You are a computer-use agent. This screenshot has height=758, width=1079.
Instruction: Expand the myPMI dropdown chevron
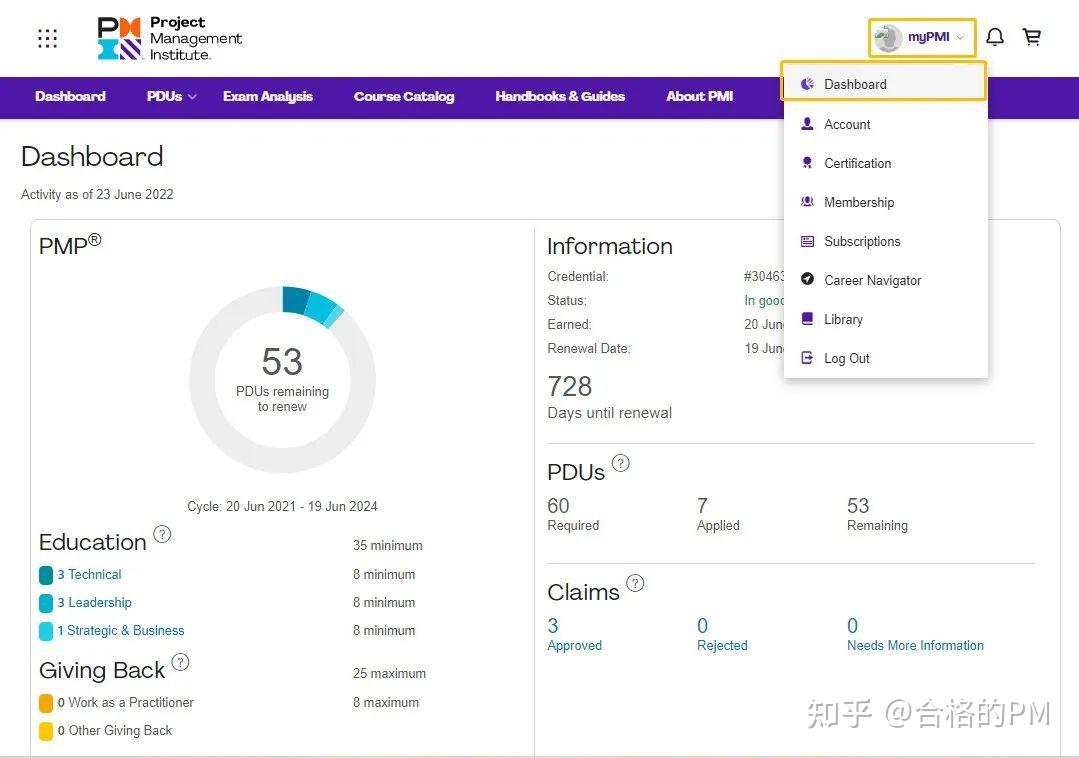click(961, 37)
